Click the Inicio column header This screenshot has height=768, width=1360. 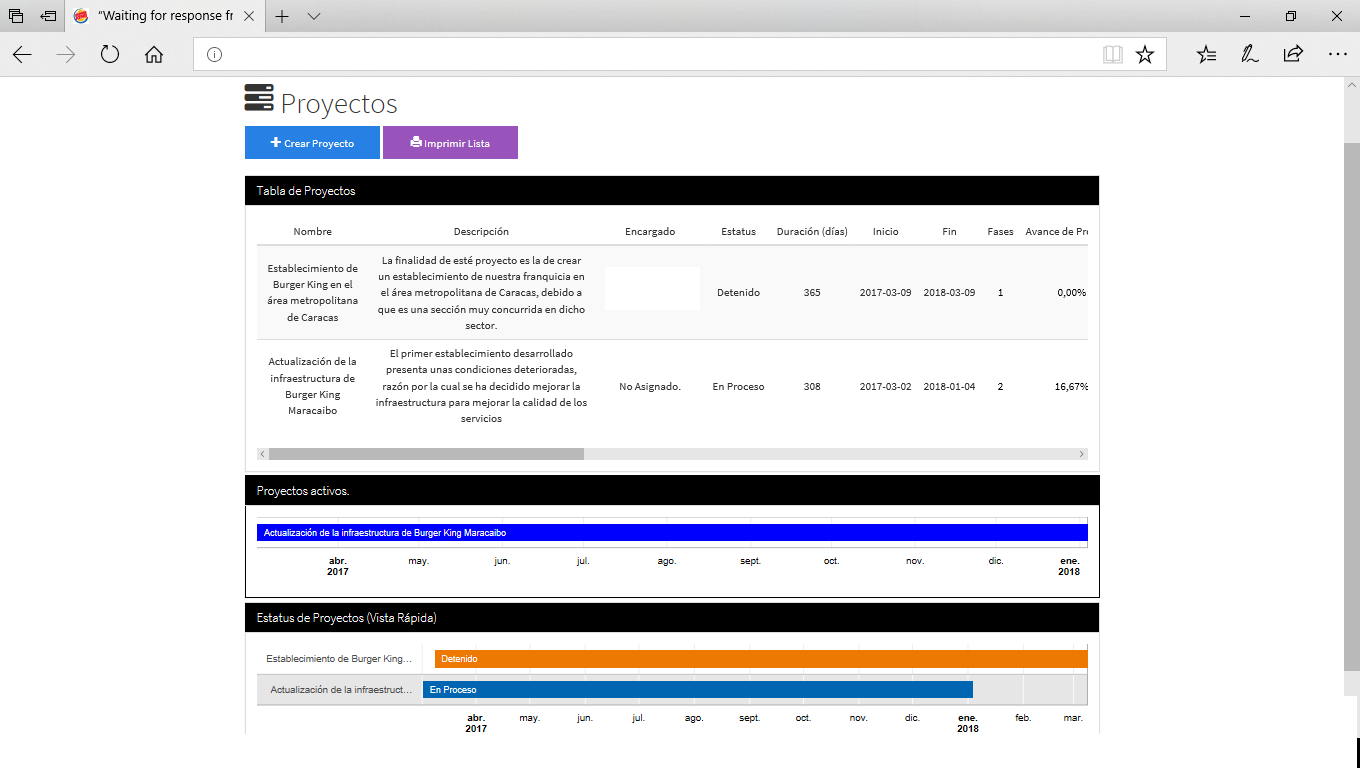point(886,232)
